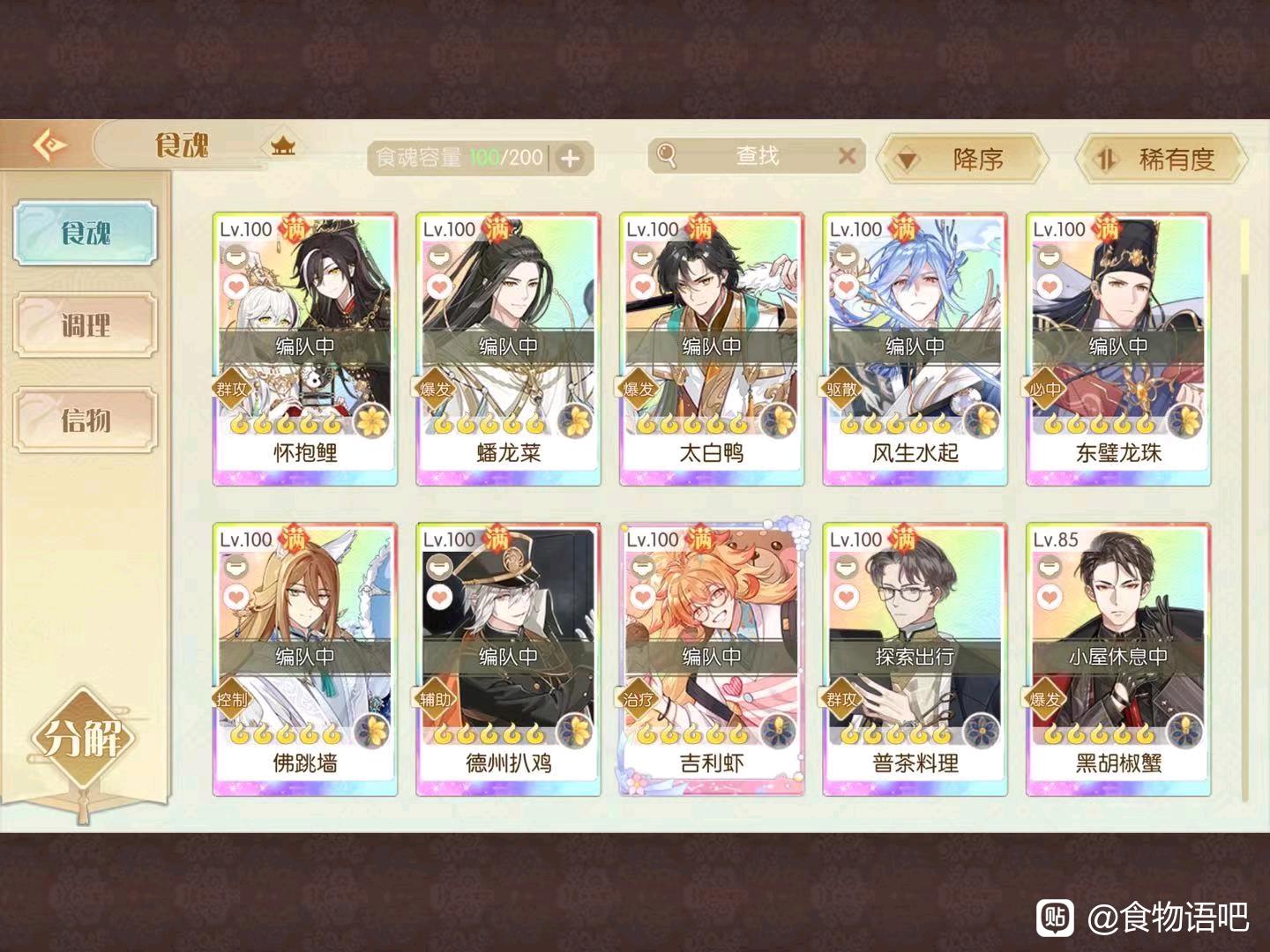Click the vertical scrollbar beside the cards

tap(1244, 511)
